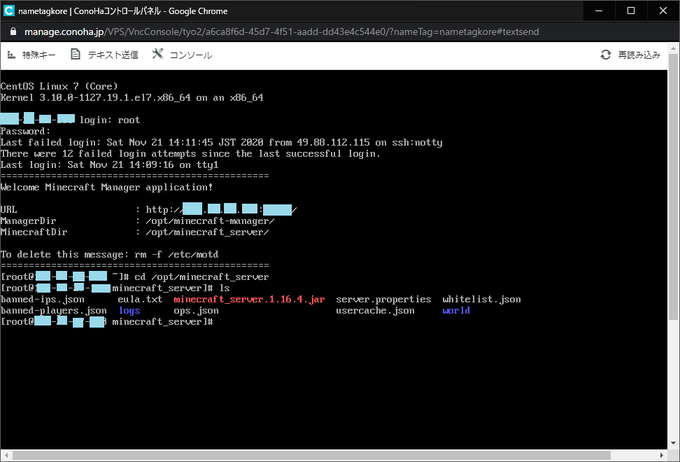The image size is (680, 462).
Task: Click the blue logs directory name
Action: 129,311
